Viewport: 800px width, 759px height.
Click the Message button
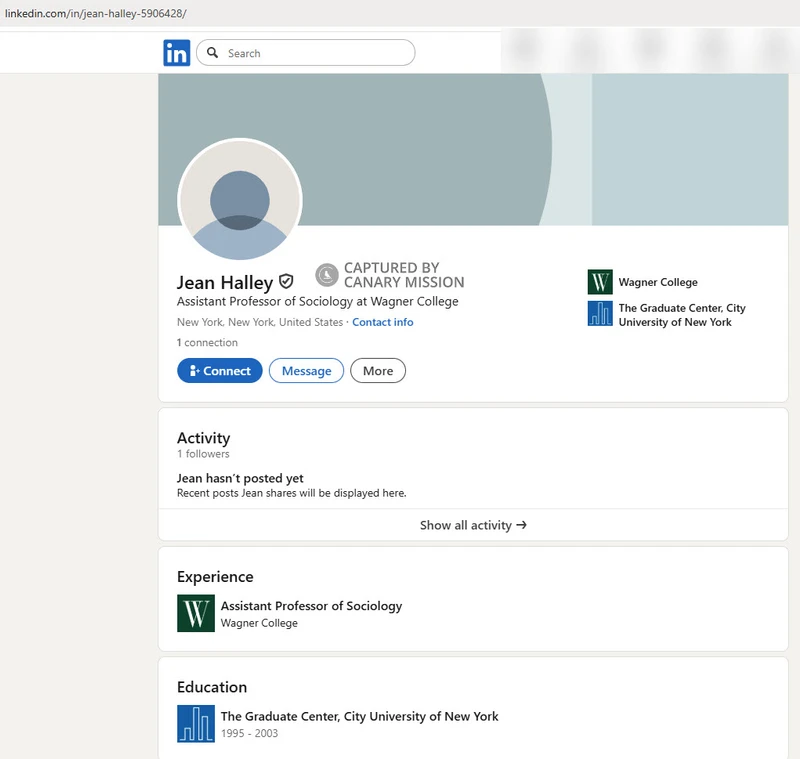click(x=306, y=371)
